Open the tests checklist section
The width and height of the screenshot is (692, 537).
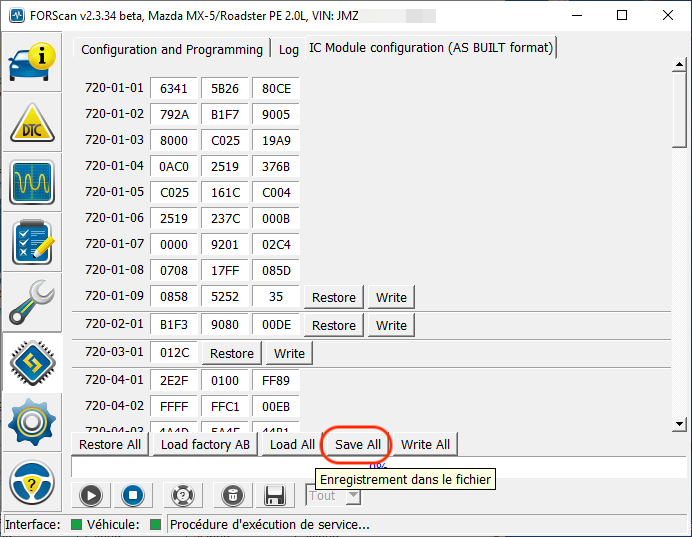(32, 242)
